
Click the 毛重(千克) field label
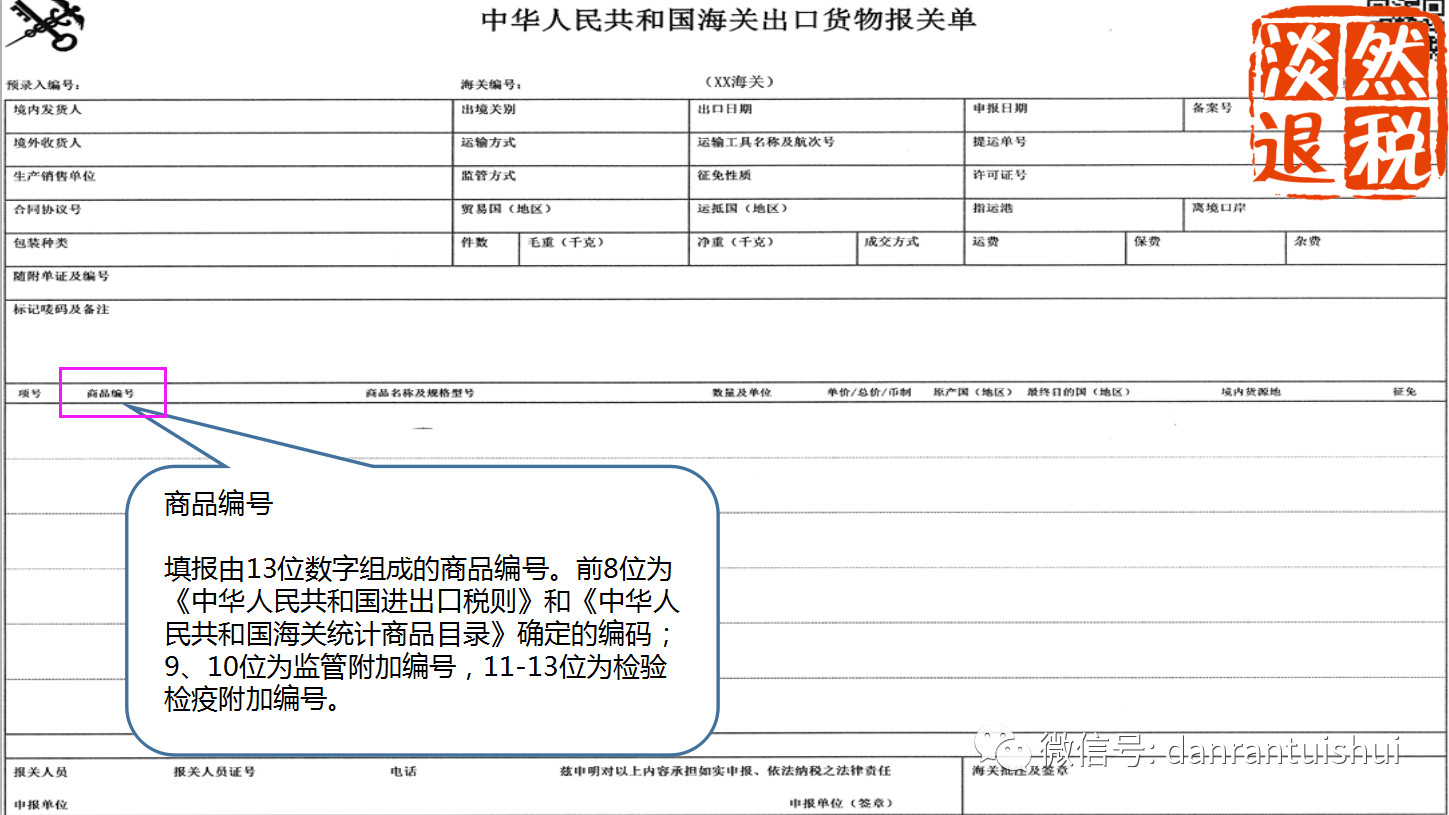(566, 242)
